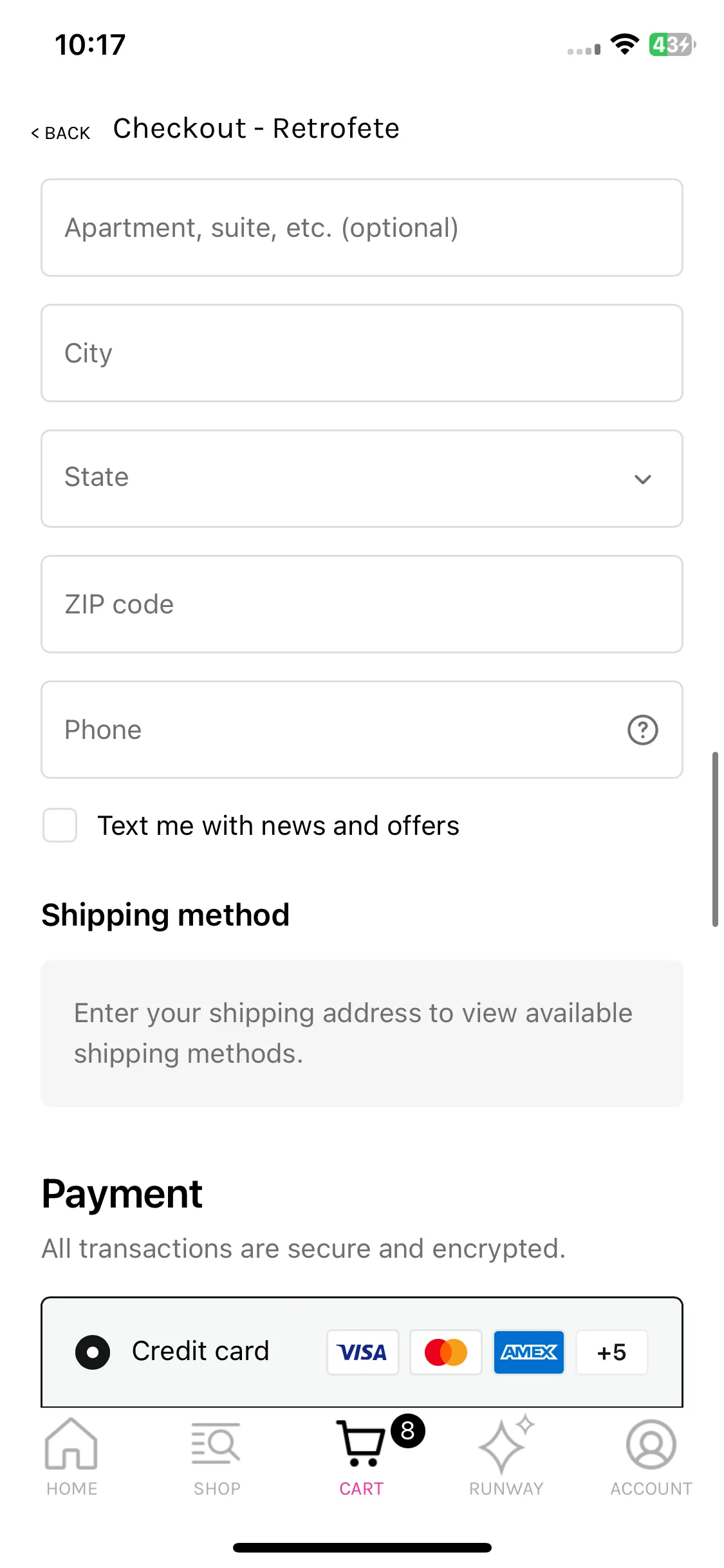Open the Account profile icon
Viewport: 724px width, 1568px height.
(x=651, y=1444)
